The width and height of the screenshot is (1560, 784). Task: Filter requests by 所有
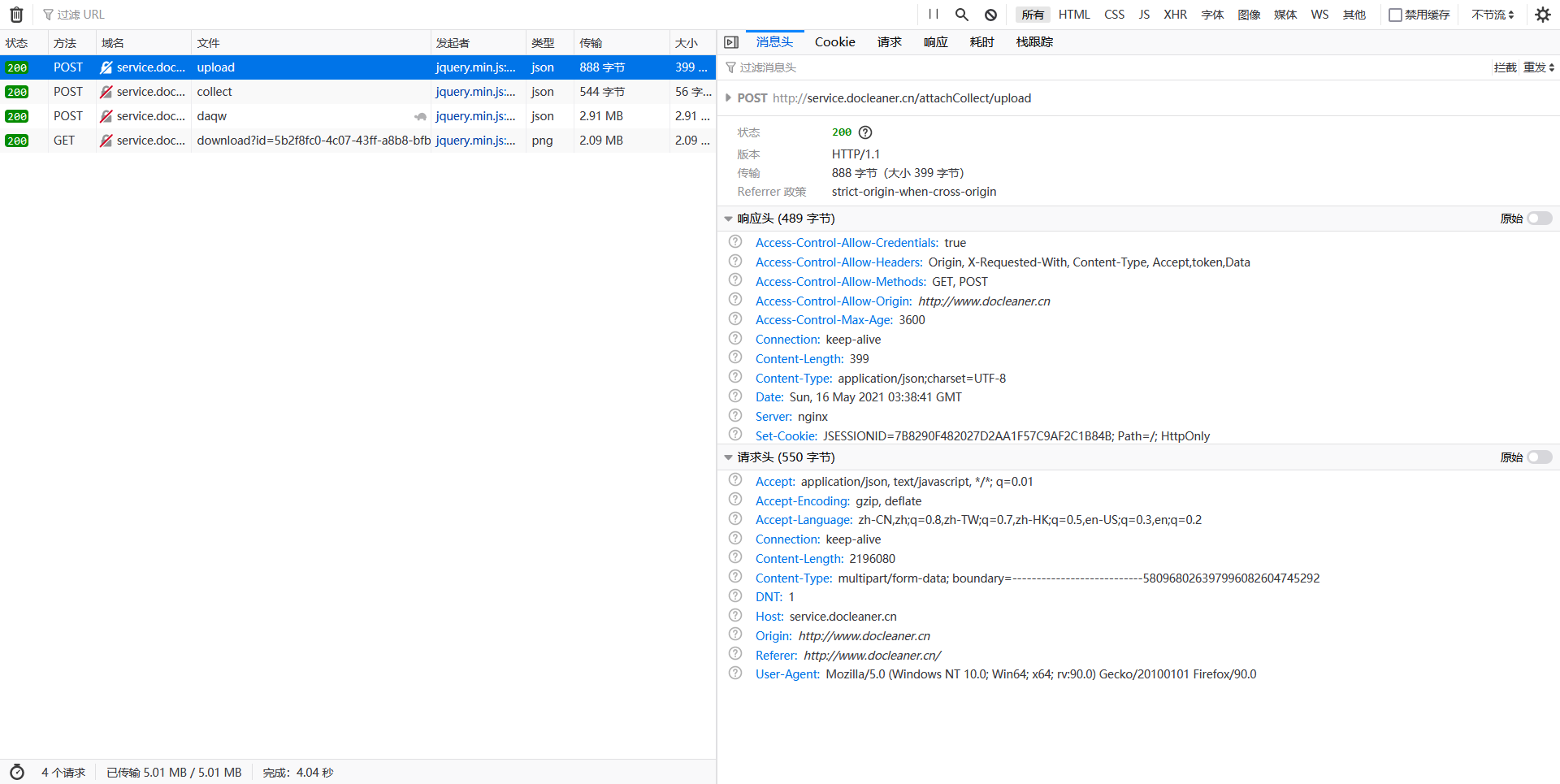[x=1033, y=15]
